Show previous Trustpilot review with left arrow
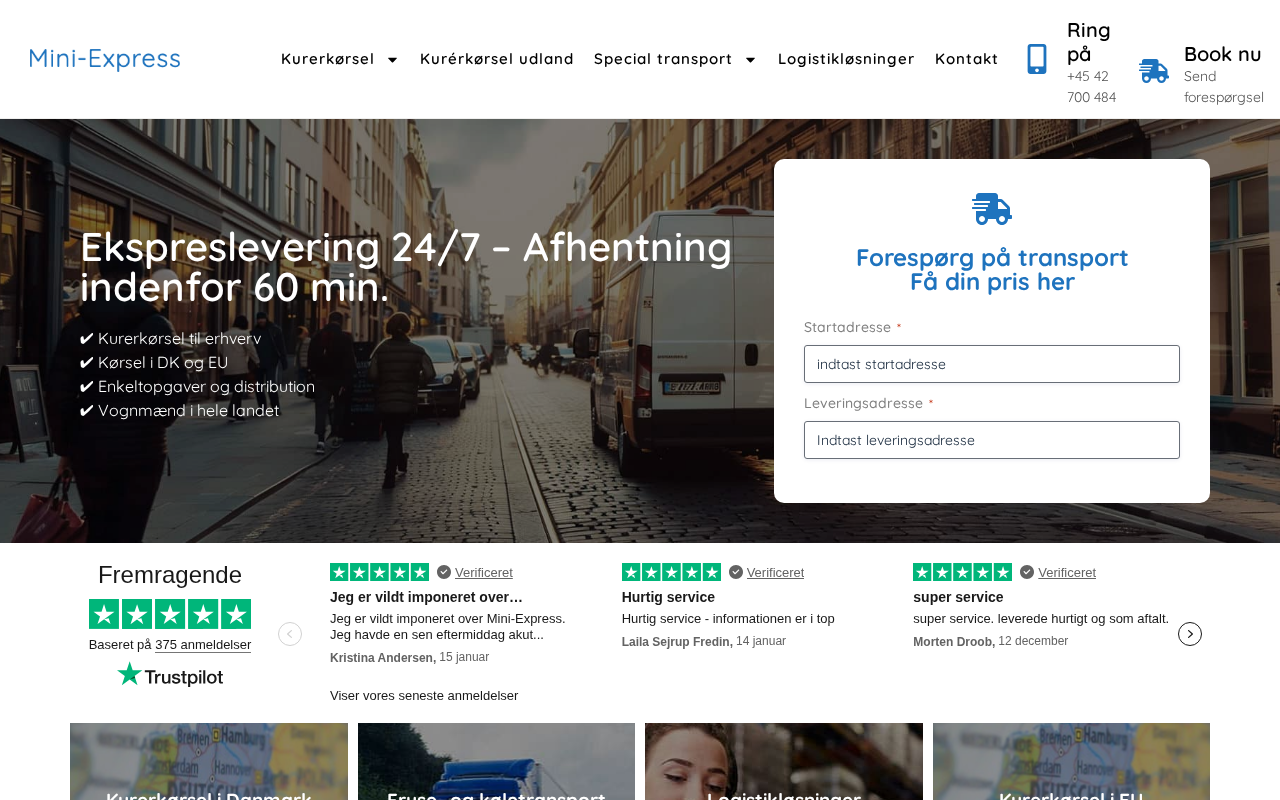The image size is (1280, 800). (290, 634)
